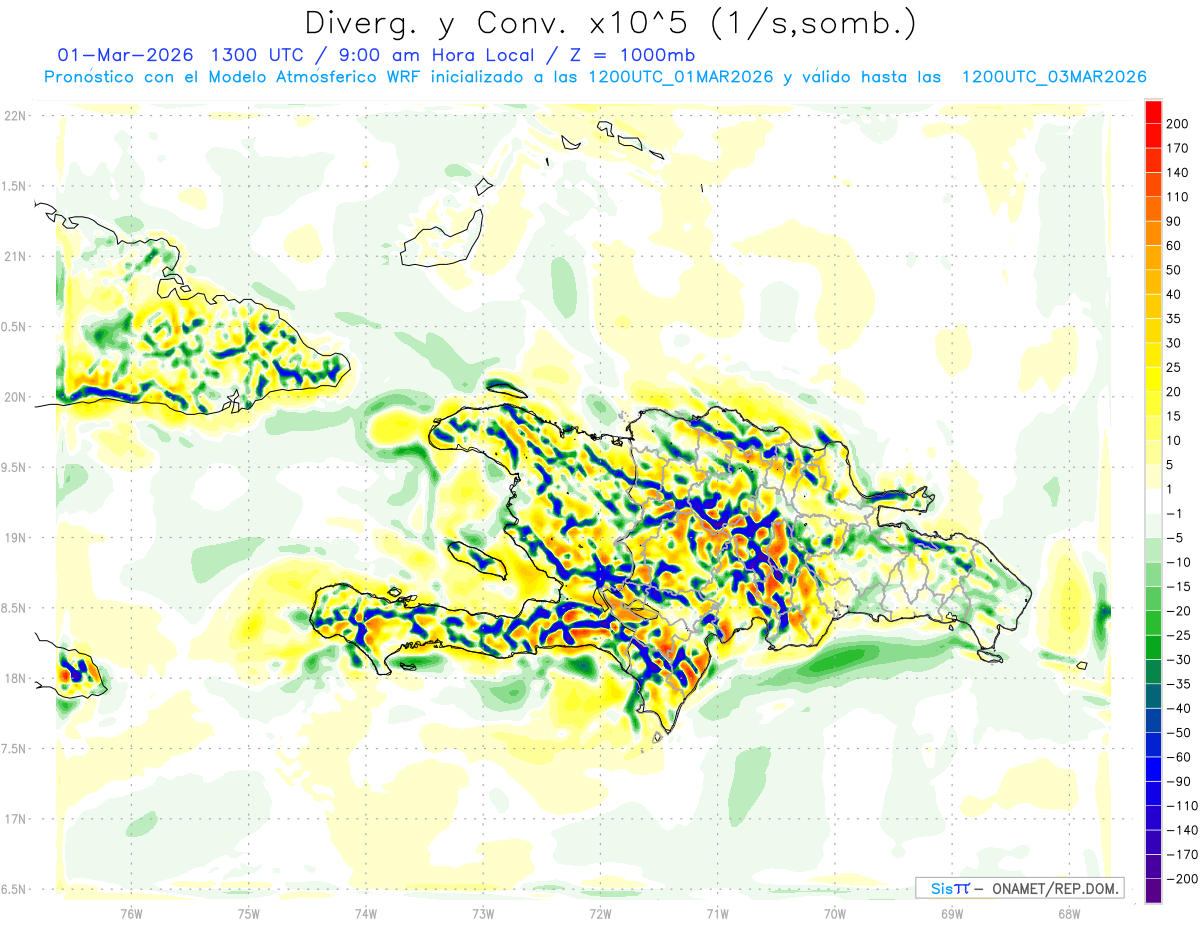Click the '21N' latitude label
Screen dimensions: 1200x927
15,256
